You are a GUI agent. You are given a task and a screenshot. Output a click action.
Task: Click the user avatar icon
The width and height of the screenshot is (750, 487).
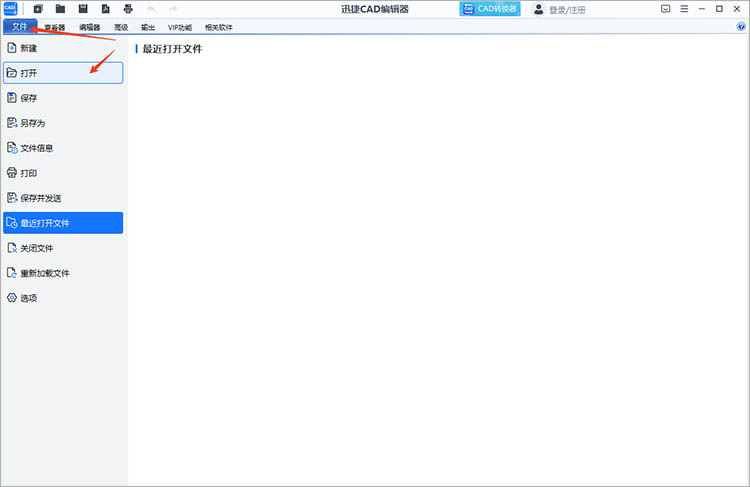click(x=539, y=9)
